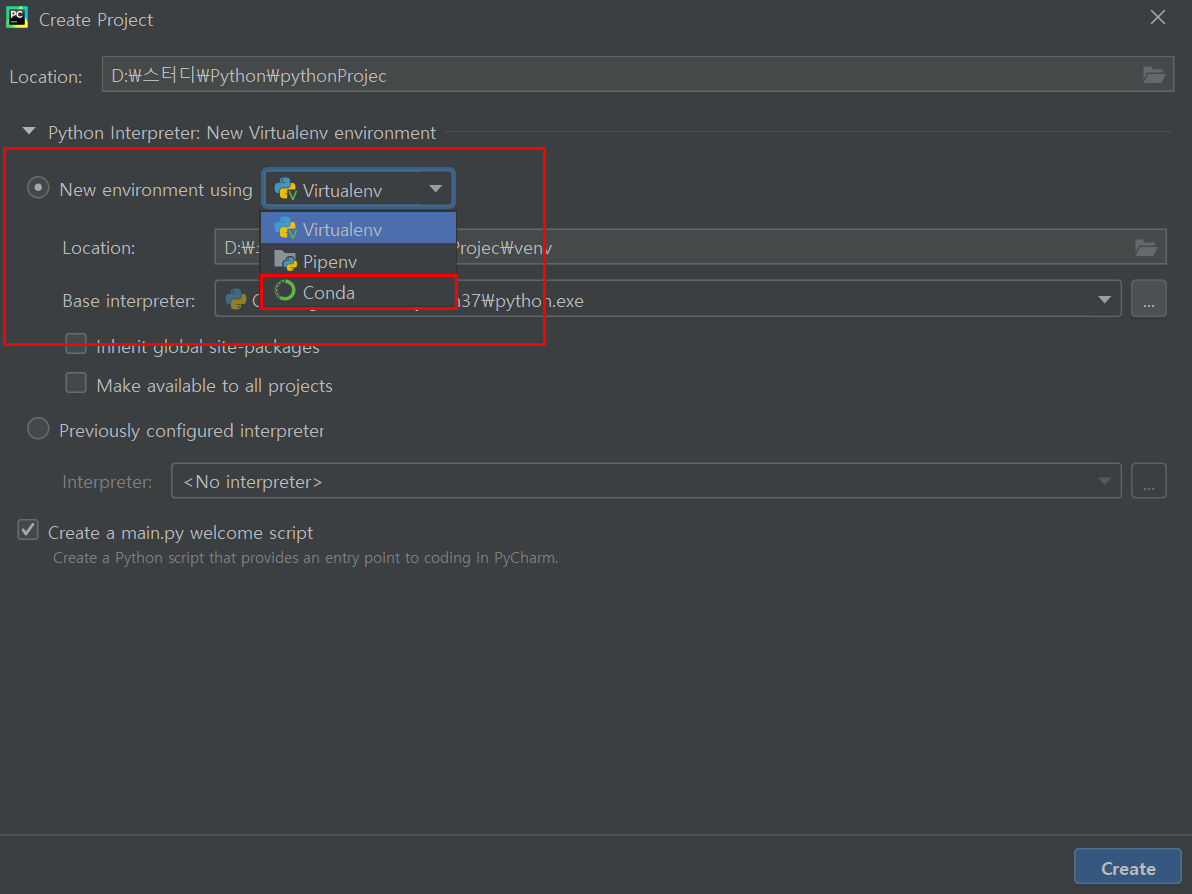Screen dimensions: 1192x894
Task: Uncheck Create a main.py welcome script
Action: 28,530
